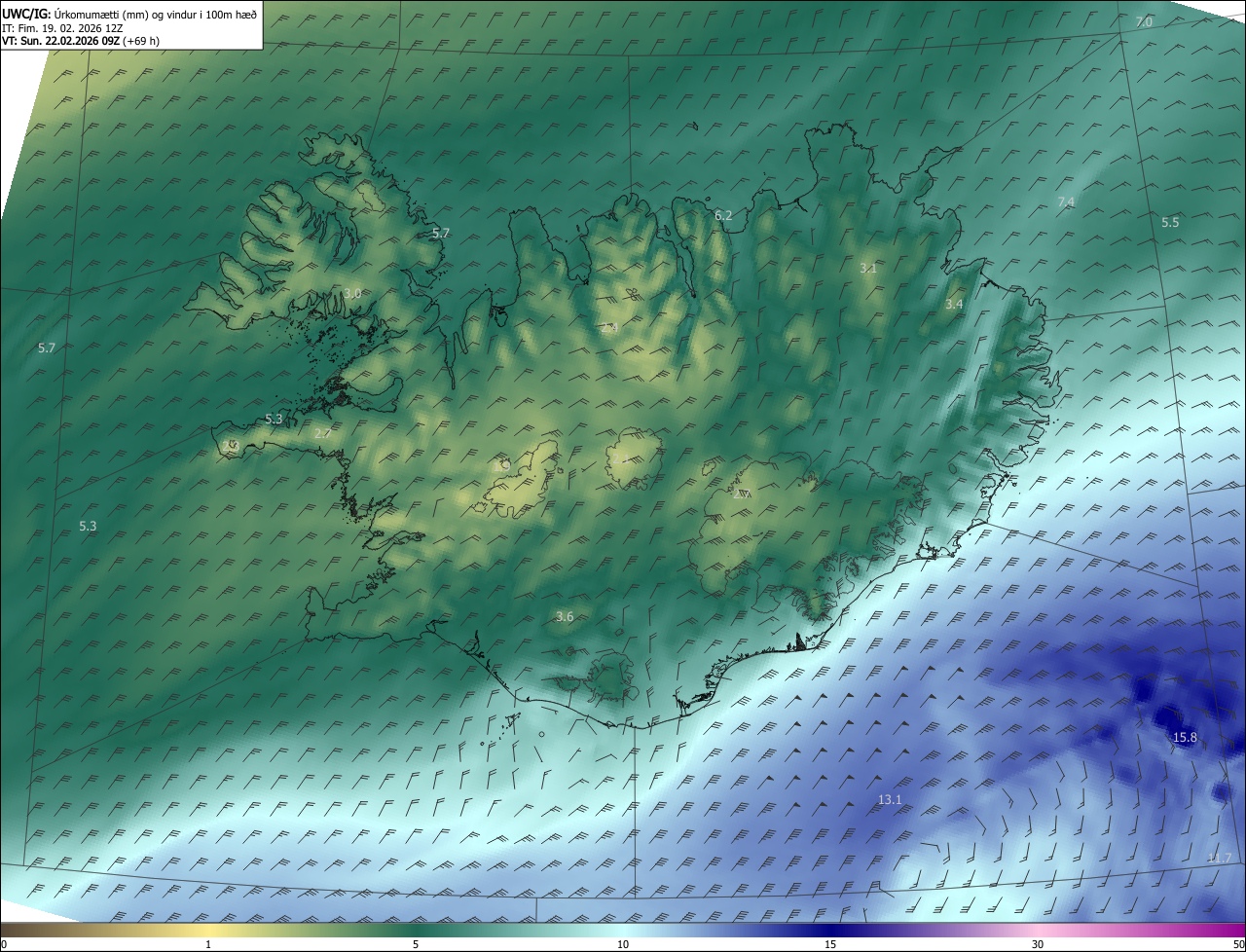Click the "VT: Sun. 22.02.2026 09Z (+69 h)" line
Screen dimensions: 1246x952
pyautogui.click(x=81, y=41)
